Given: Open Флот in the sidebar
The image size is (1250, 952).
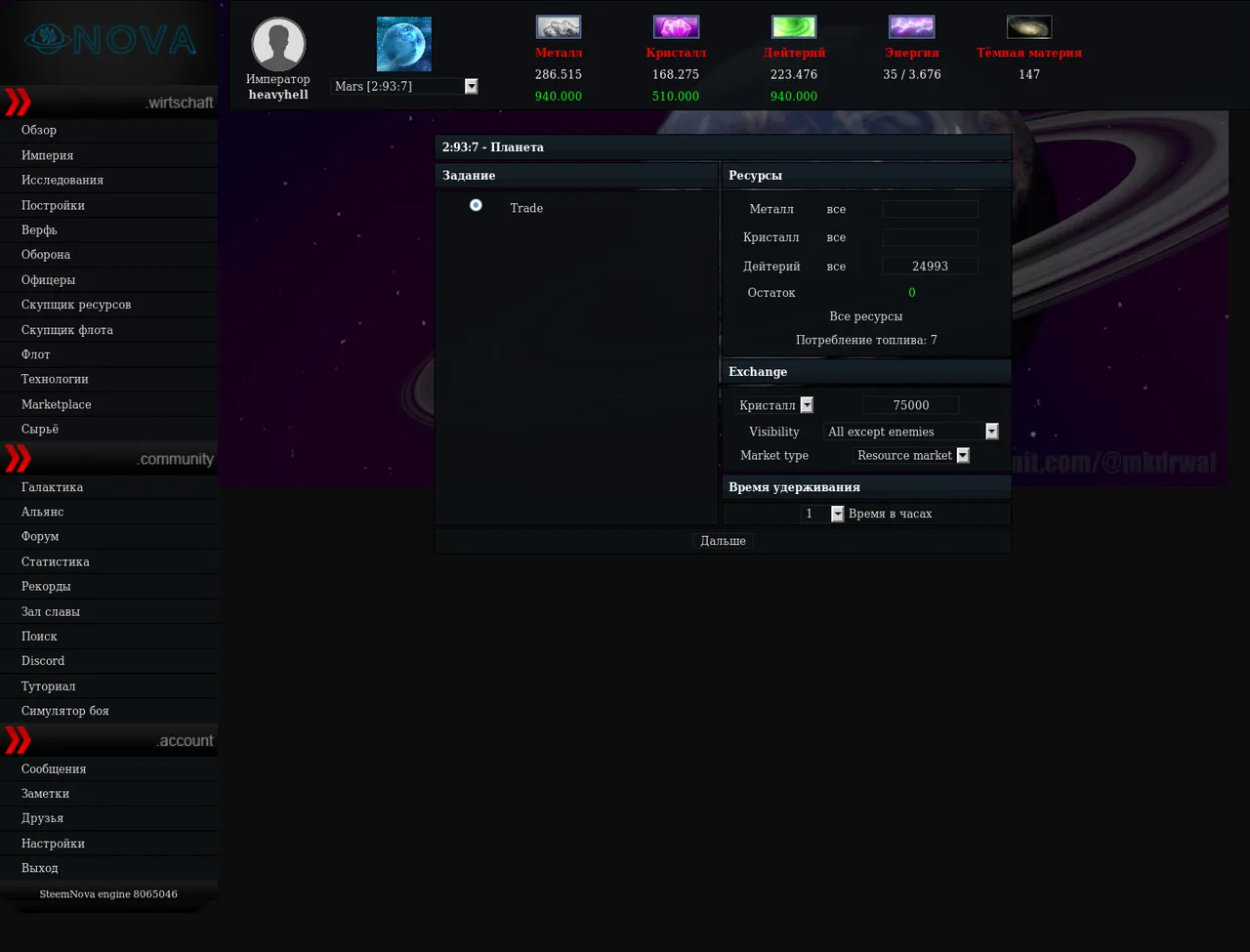Looking at the screenshot, I should pos(108,353).
